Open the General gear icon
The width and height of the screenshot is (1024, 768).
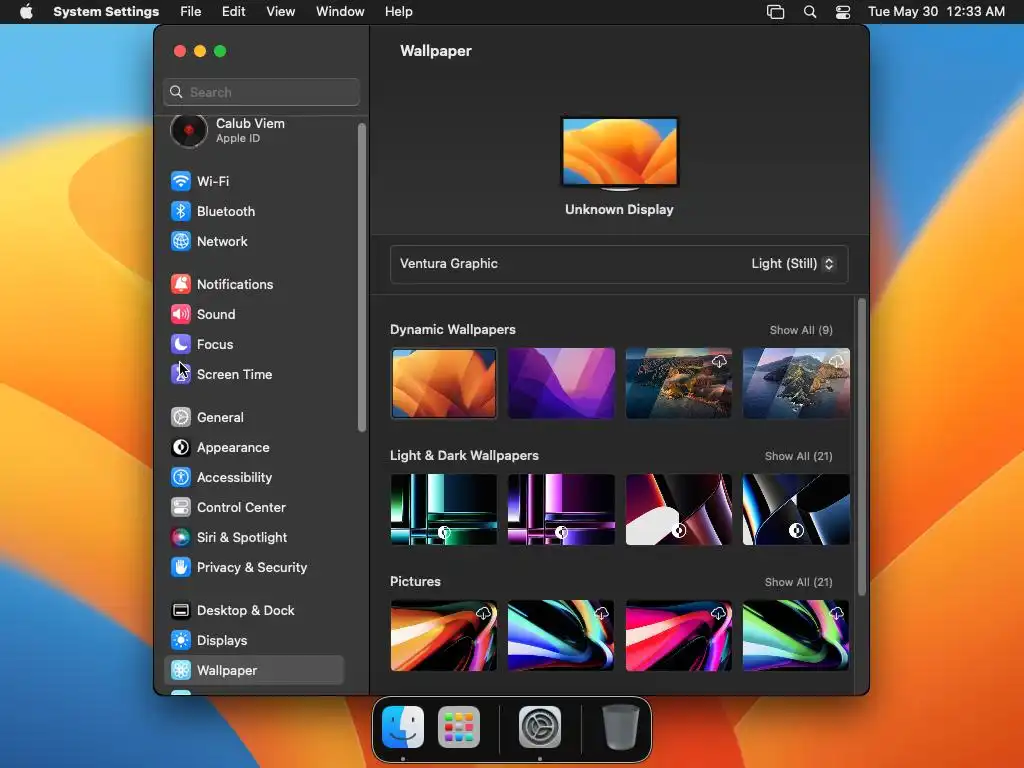tap(181, 417)
